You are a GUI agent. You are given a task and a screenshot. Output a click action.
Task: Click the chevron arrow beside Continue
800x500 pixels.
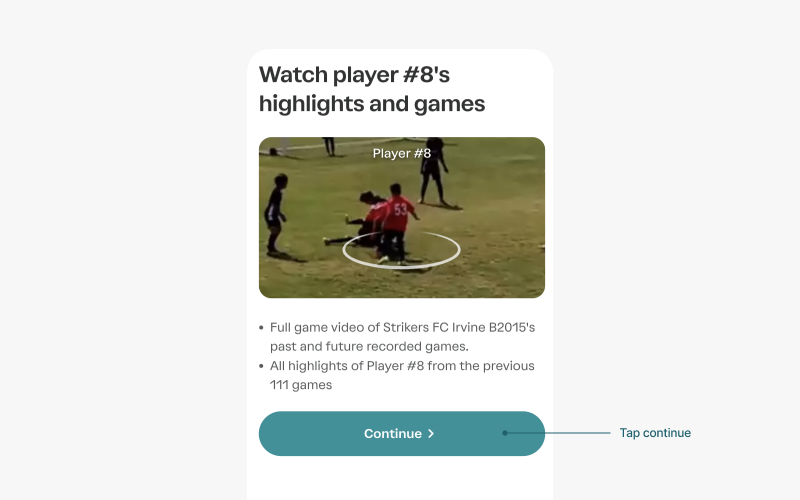pos(431,434)
